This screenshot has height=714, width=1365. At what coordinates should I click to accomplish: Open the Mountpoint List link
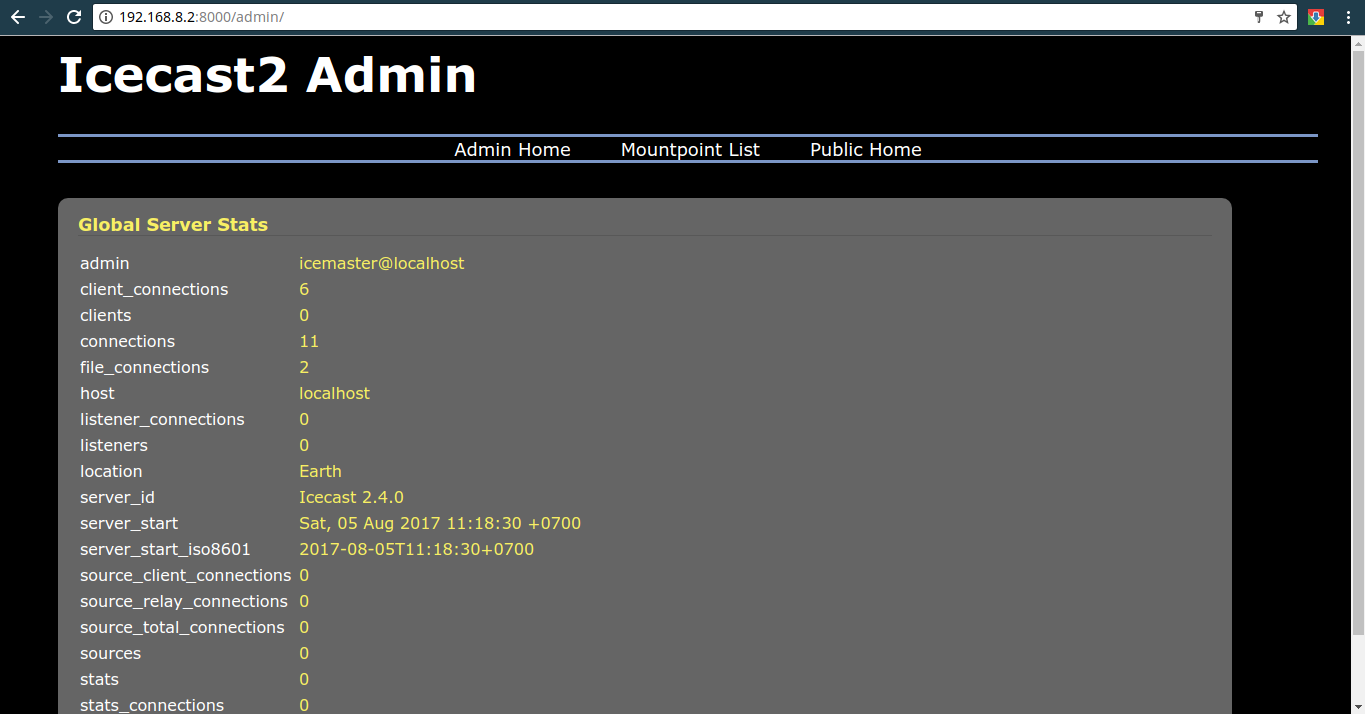click(690, 150)
